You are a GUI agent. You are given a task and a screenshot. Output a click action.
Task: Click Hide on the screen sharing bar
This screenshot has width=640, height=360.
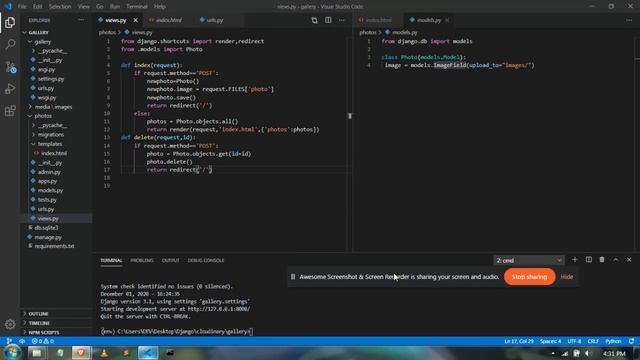567,277
